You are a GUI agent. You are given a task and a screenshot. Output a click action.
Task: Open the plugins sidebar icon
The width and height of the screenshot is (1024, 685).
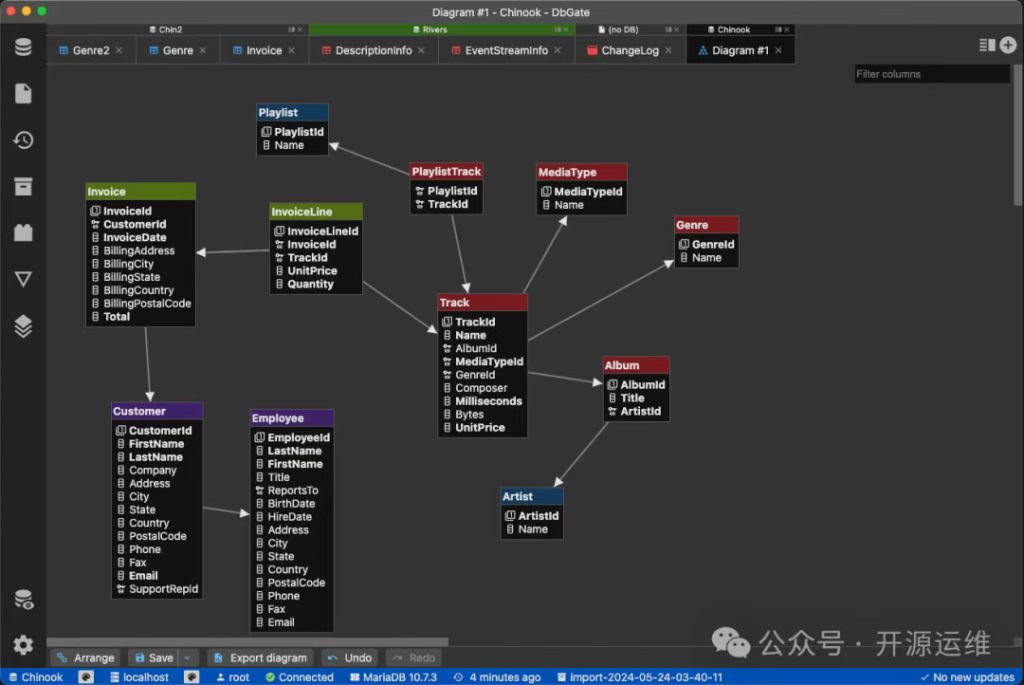23,233
